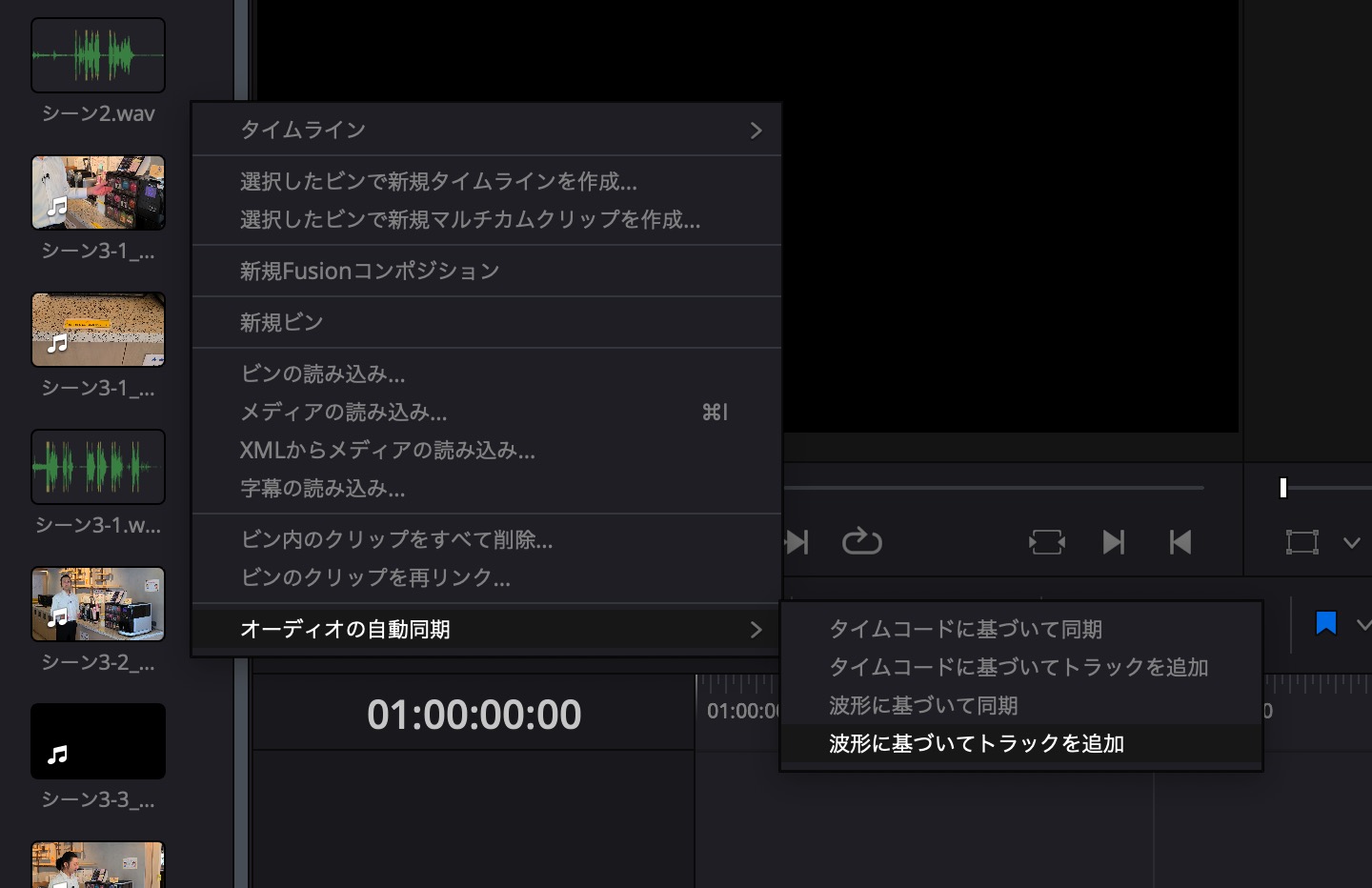Click the scrub slider handle above the transport bar
1372x888 pixels.
(1282, 487)
